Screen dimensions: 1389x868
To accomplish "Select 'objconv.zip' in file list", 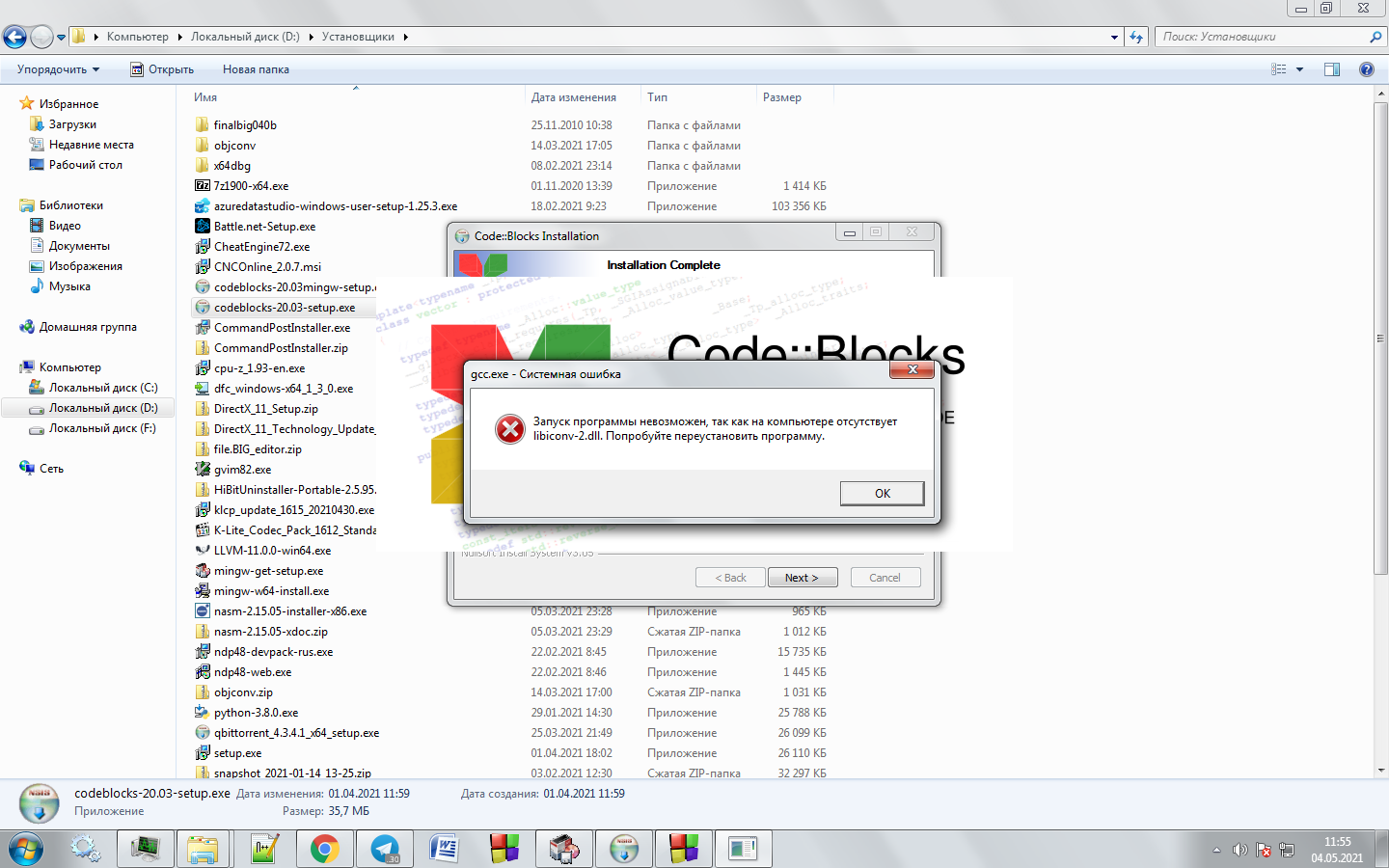I will click(x=243, y=692).
